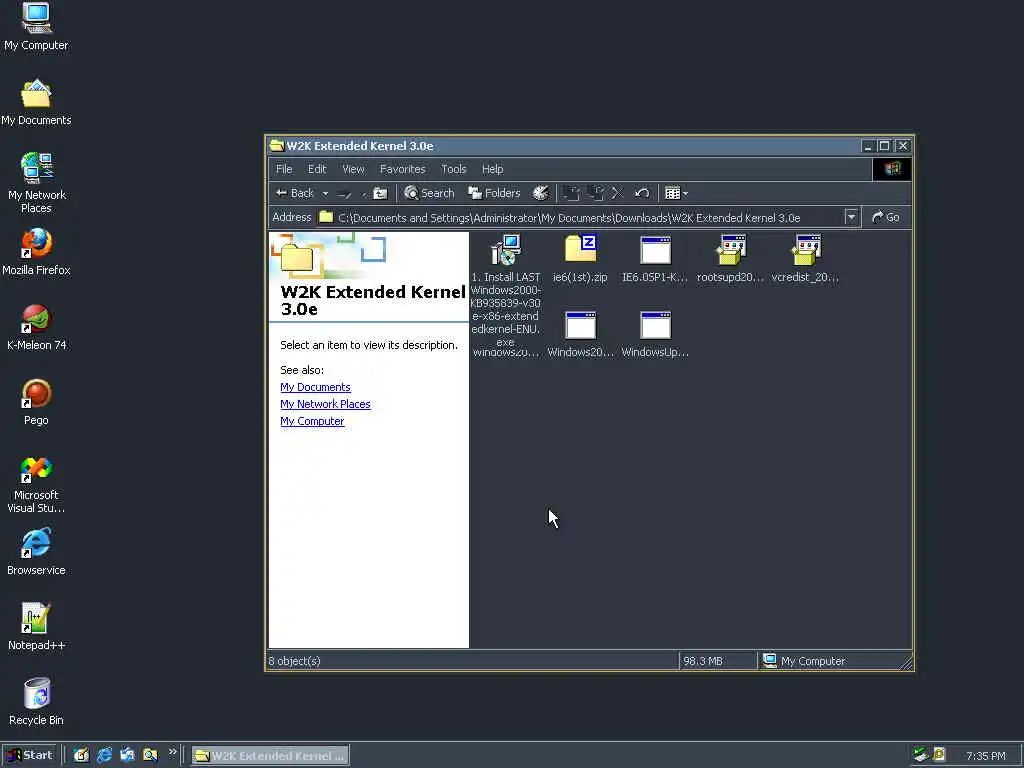
Task: Follow the My Network Places link
Action: pyautogui.click(x=325, y=404)
